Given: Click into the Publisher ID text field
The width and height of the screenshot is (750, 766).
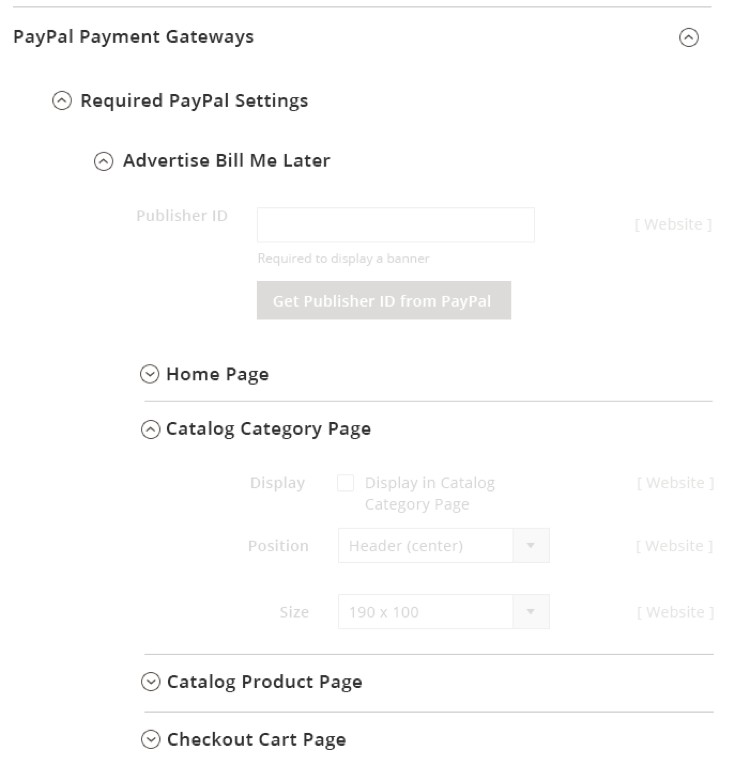Looking at the screenshot, I should click(395, 225).
